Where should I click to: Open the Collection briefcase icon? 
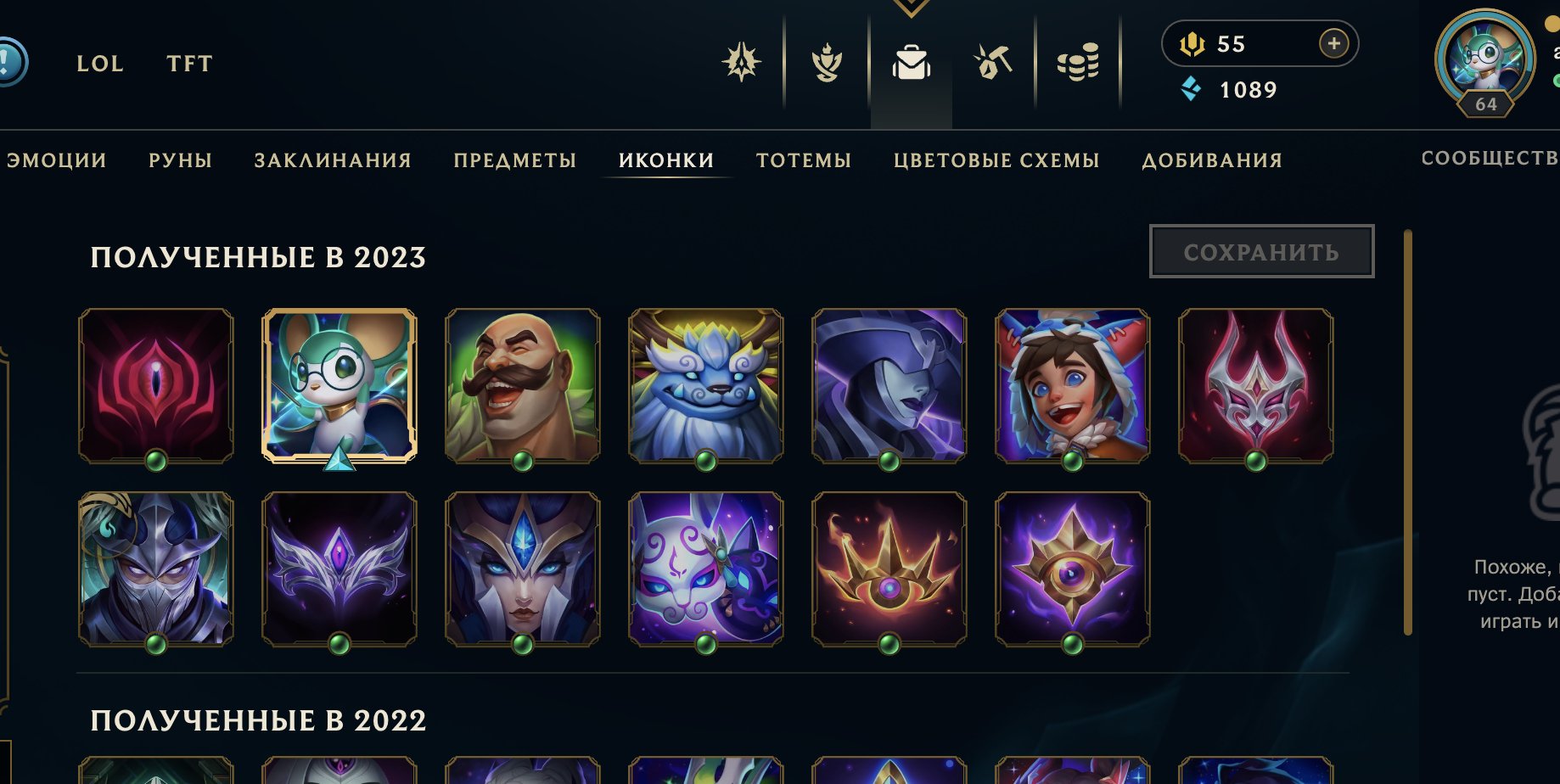912,64
